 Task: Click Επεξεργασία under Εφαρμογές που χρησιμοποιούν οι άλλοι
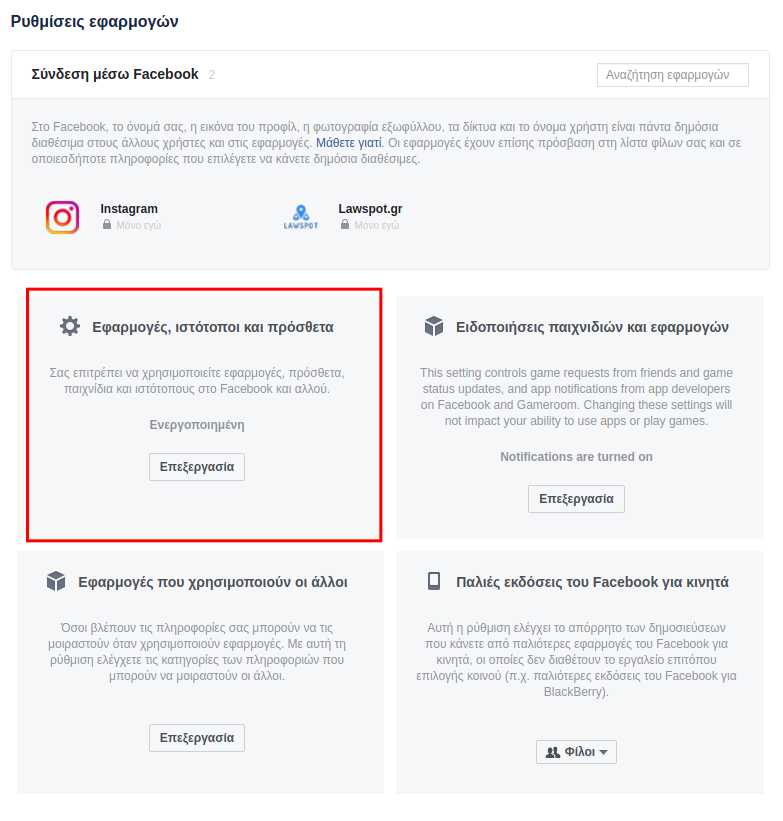coord(197,738)
